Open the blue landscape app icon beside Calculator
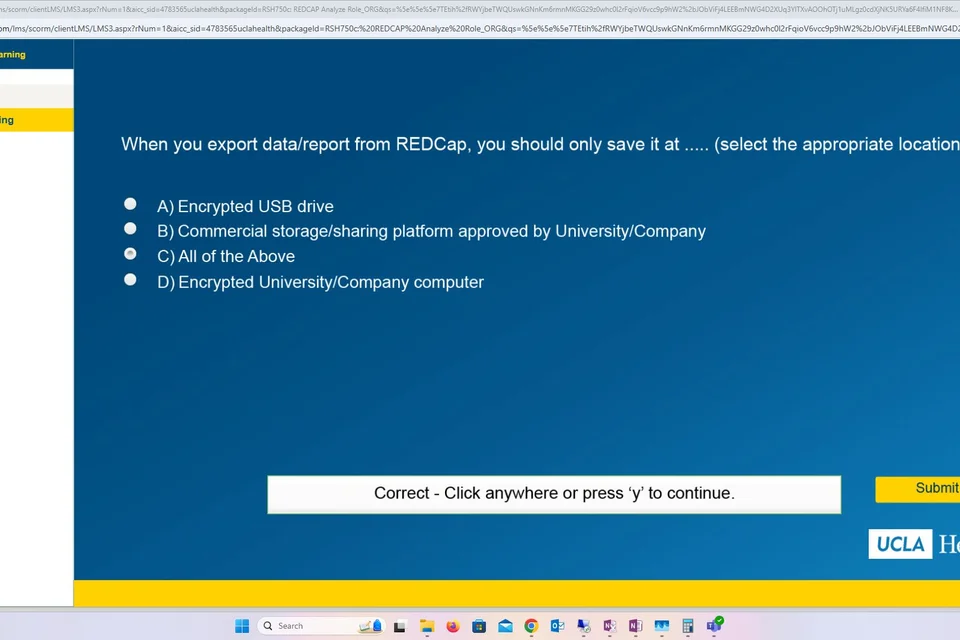Image resolution: width=960 pixels, height=640 pixels. pyautogui.click(x=662, y=626)
